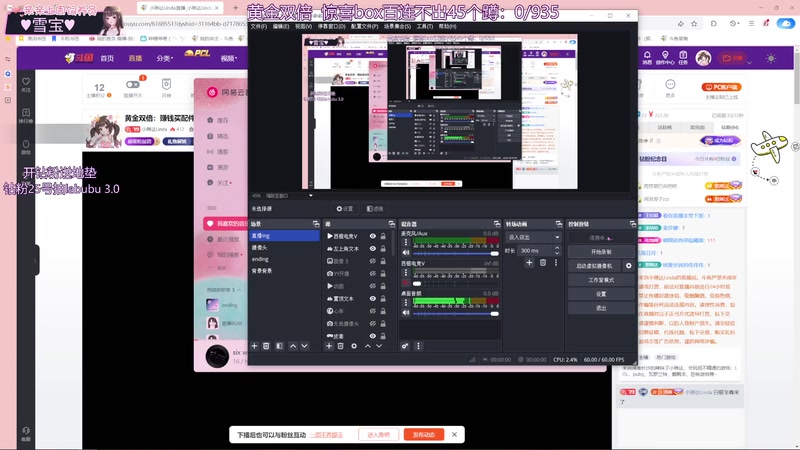The height and width of the screenshot is (450, 800).
Task: Click 发布动态 orange button in bottom popup
Action: point(423,435)
